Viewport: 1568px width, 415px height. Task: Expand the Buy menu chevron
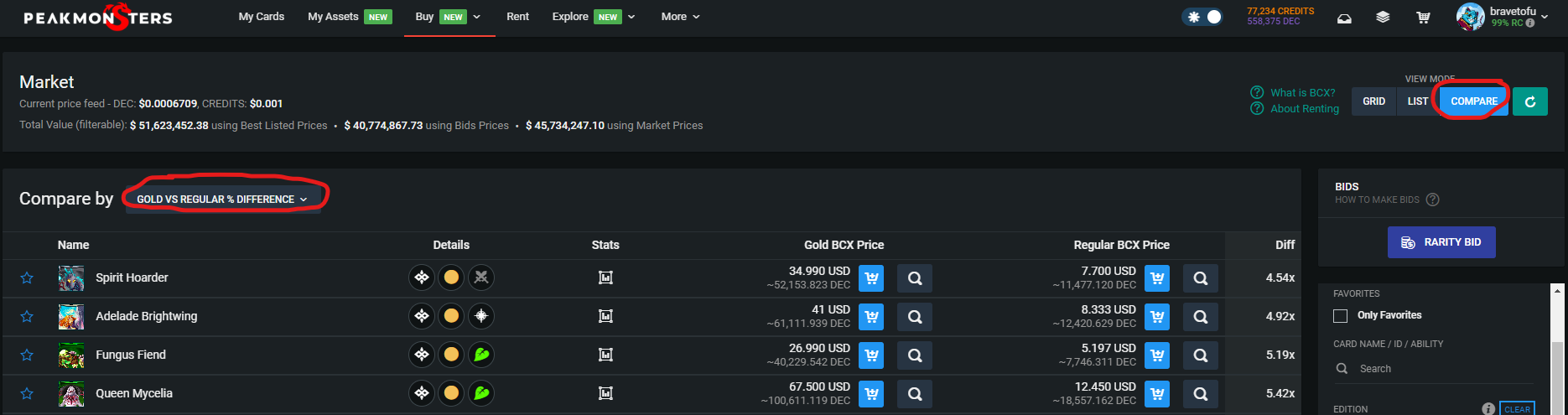click(x=477, y=17)
